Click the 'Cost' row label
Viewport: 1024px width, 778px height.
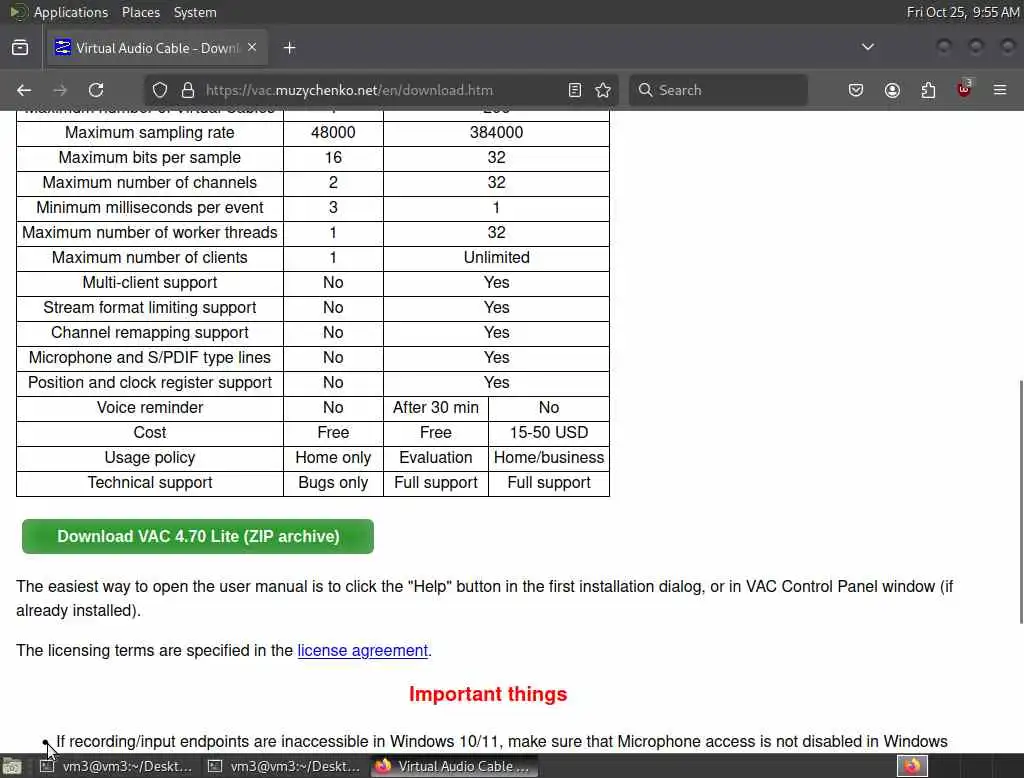click(150, 432)
